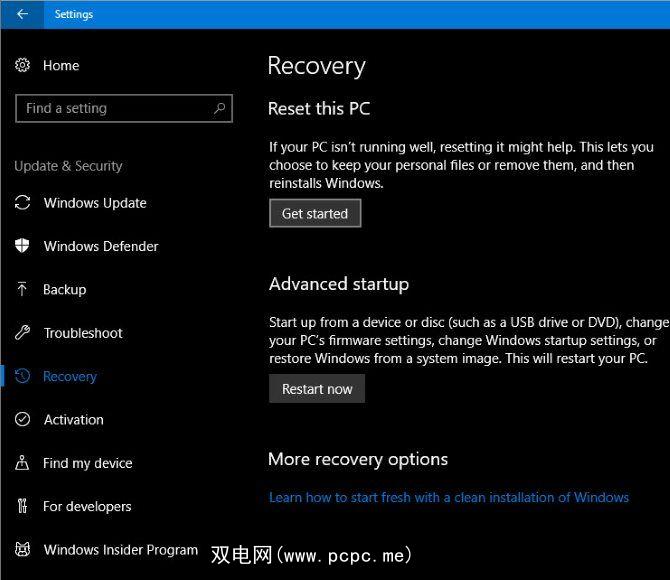Open Windows Insider Program page
The height and width of the screenshot is (580, 670).
[x=121, y=550]
